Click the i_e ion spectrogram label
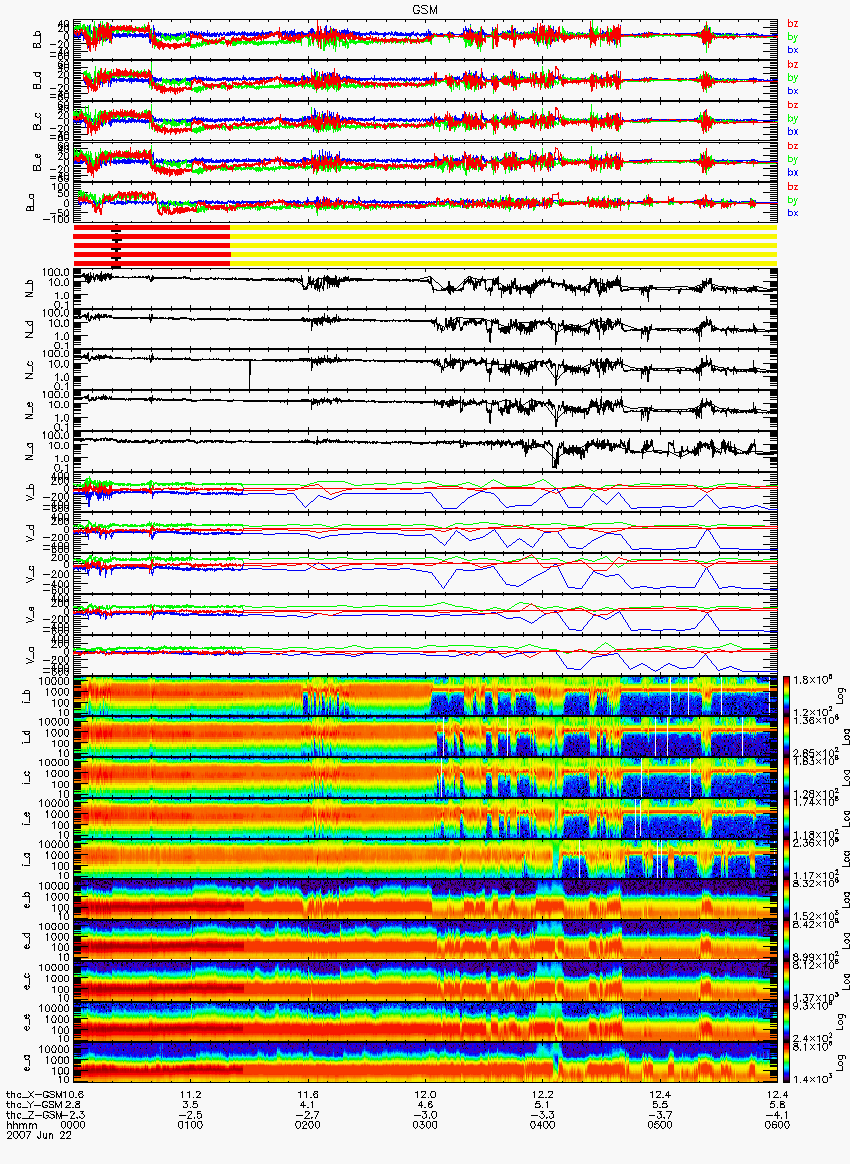This screenshot has height=1164, width=850. (24, 819)
